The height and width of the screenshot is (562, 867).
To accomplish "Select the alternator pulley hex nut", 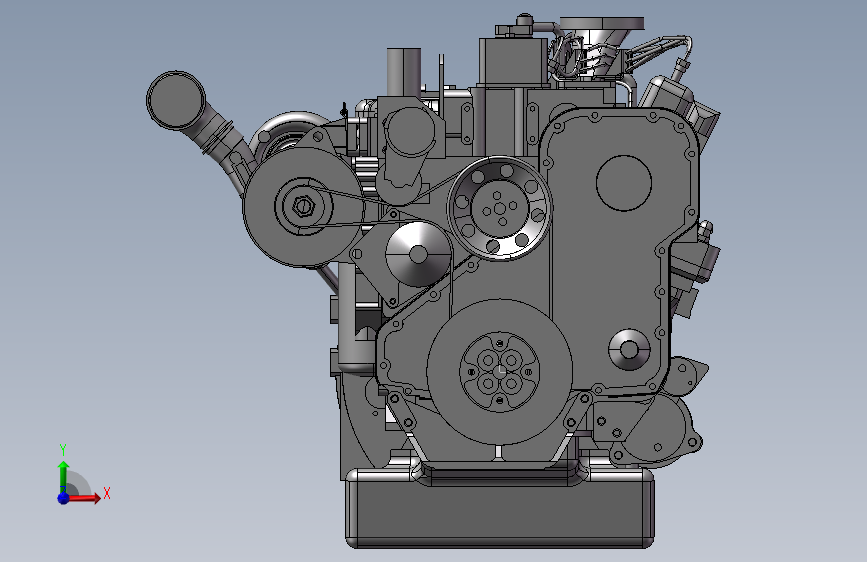I will 303,206.
